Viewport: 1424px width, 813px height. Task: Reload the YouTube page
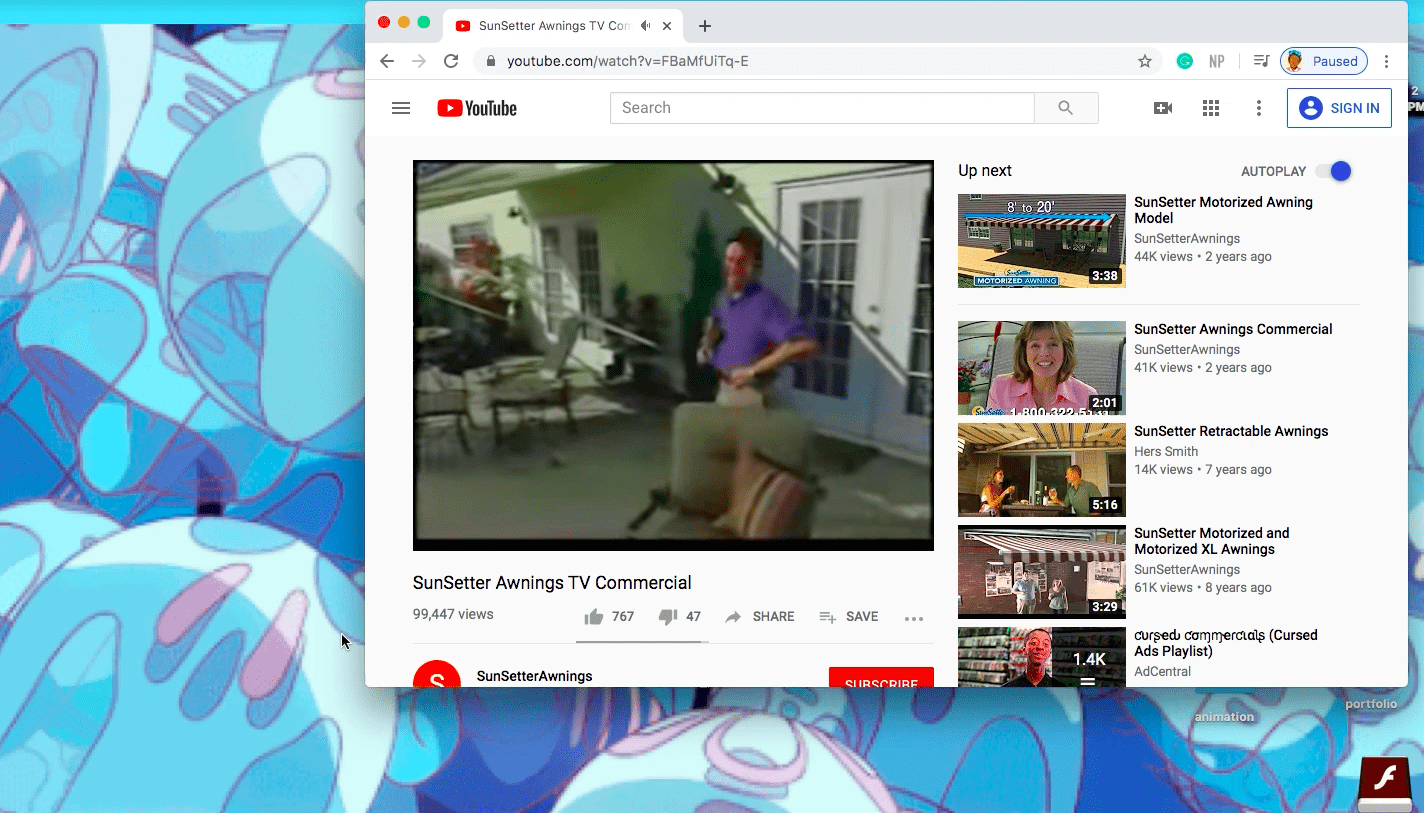point(451,61)
